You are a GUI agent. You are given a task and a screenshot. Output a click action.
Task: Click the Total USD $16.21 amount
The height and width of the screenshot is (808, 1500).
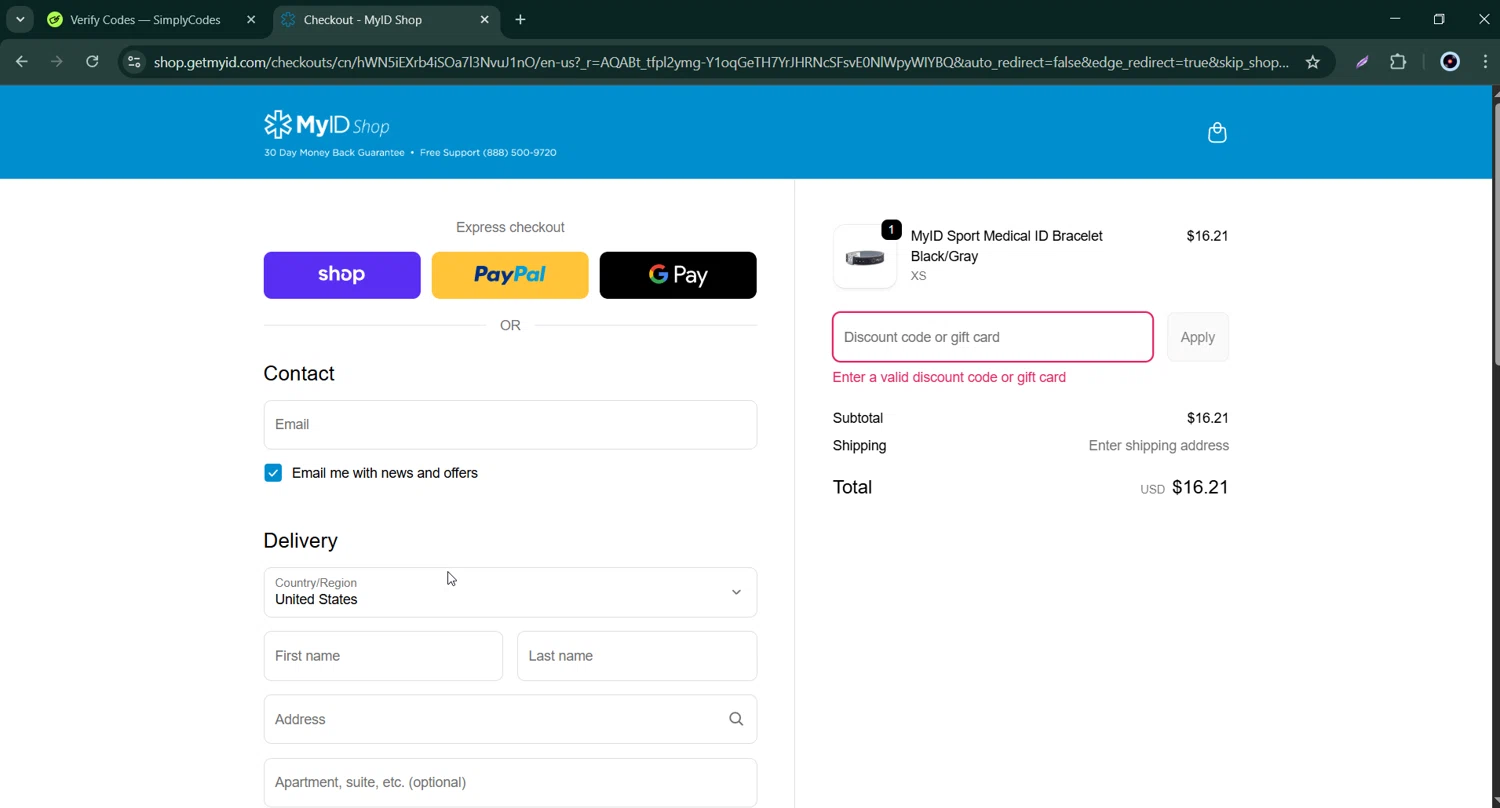click(1185, 487)
